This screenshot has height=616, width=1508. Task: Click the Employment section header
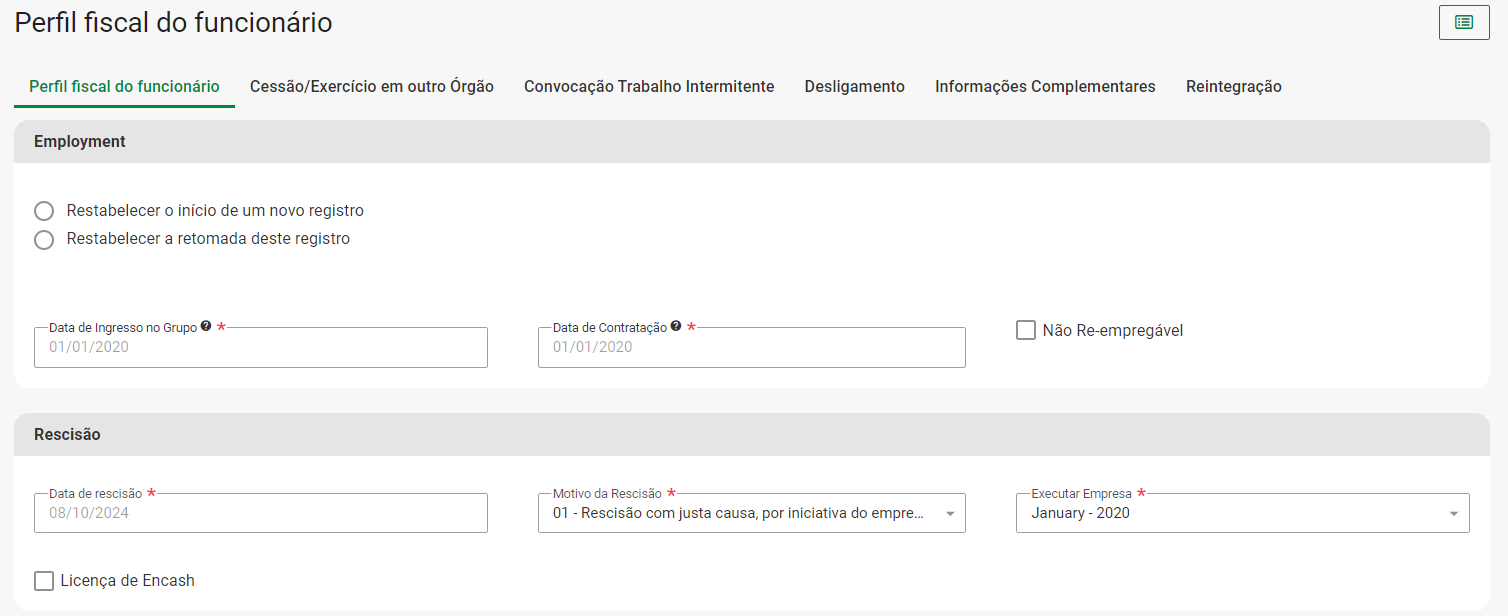pos(80,142)
